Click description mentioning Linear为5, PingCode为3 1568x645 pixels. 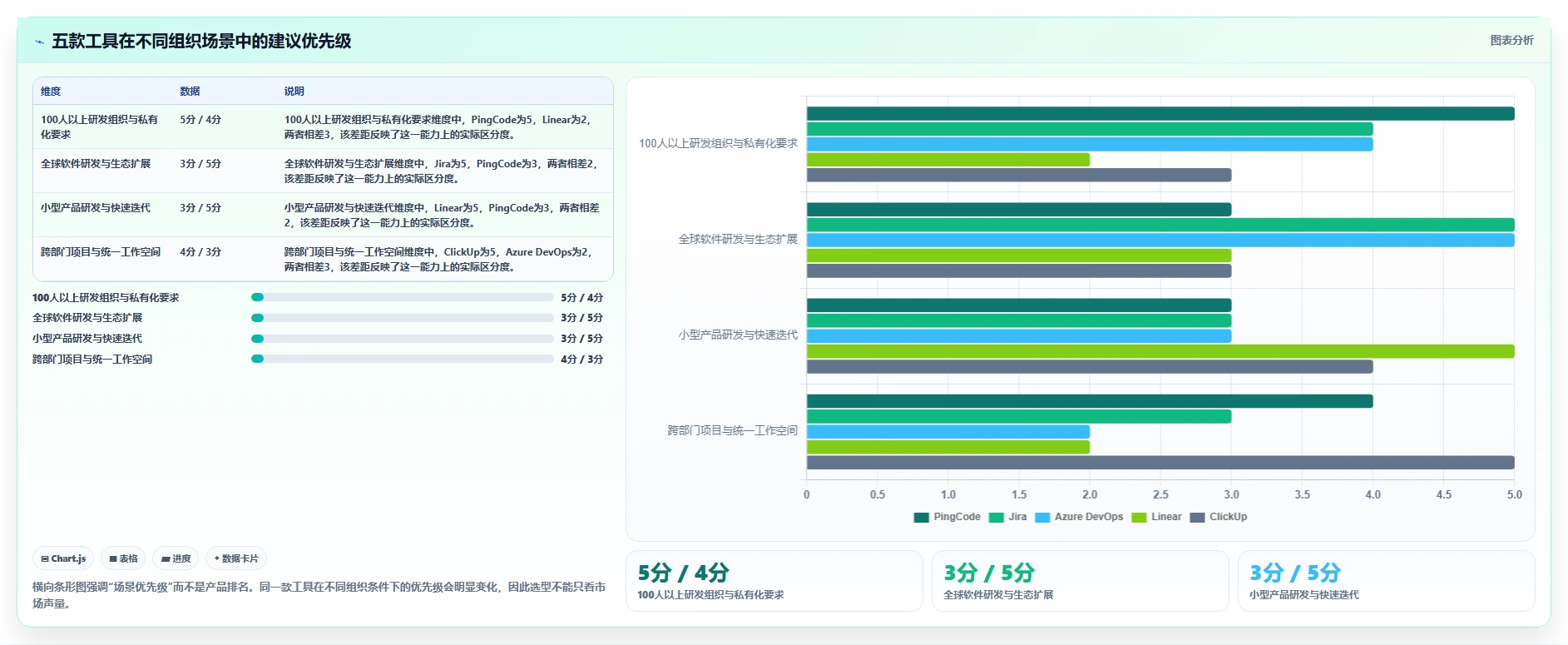(442, 216)
